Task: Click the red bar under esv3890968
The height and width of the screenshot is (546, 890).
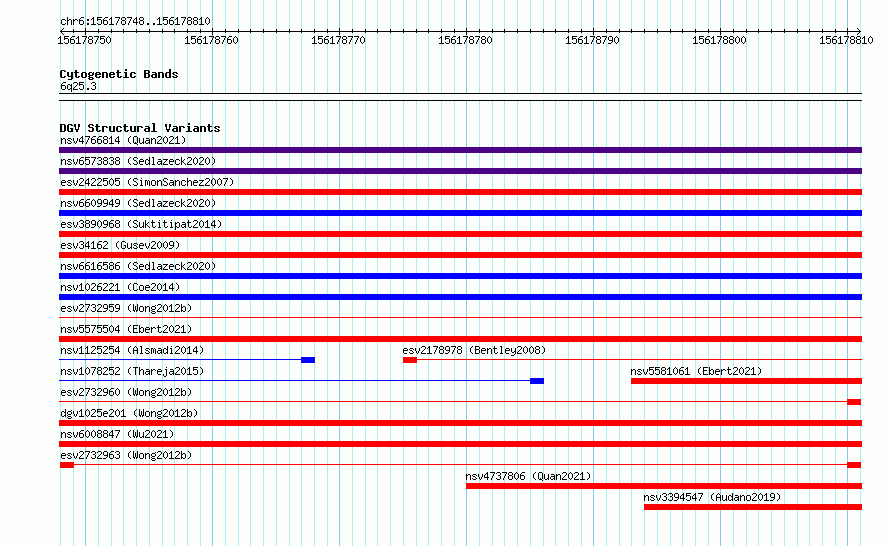Action: (x=460, y=234)
